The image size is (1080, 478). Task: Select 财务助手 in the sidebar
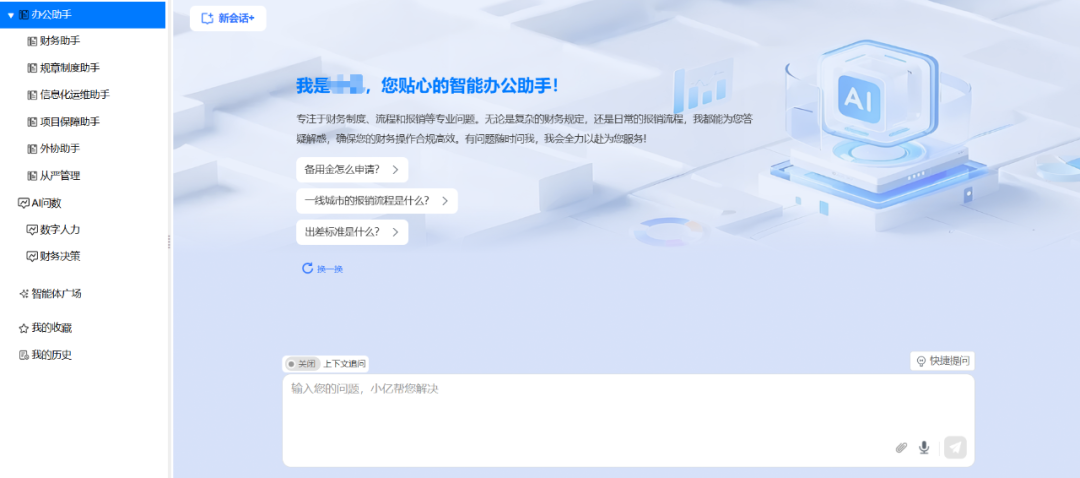click(x=60, y=41)
